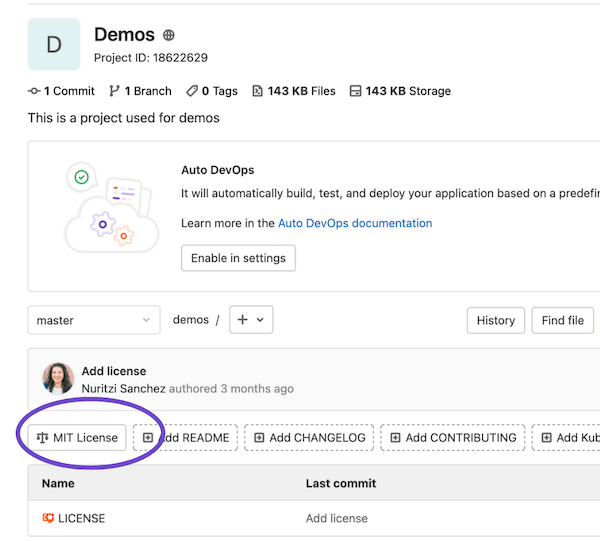Click the Add CONTRIBUTING button
Screen dimensions: 600x541
tap(453, 437)
